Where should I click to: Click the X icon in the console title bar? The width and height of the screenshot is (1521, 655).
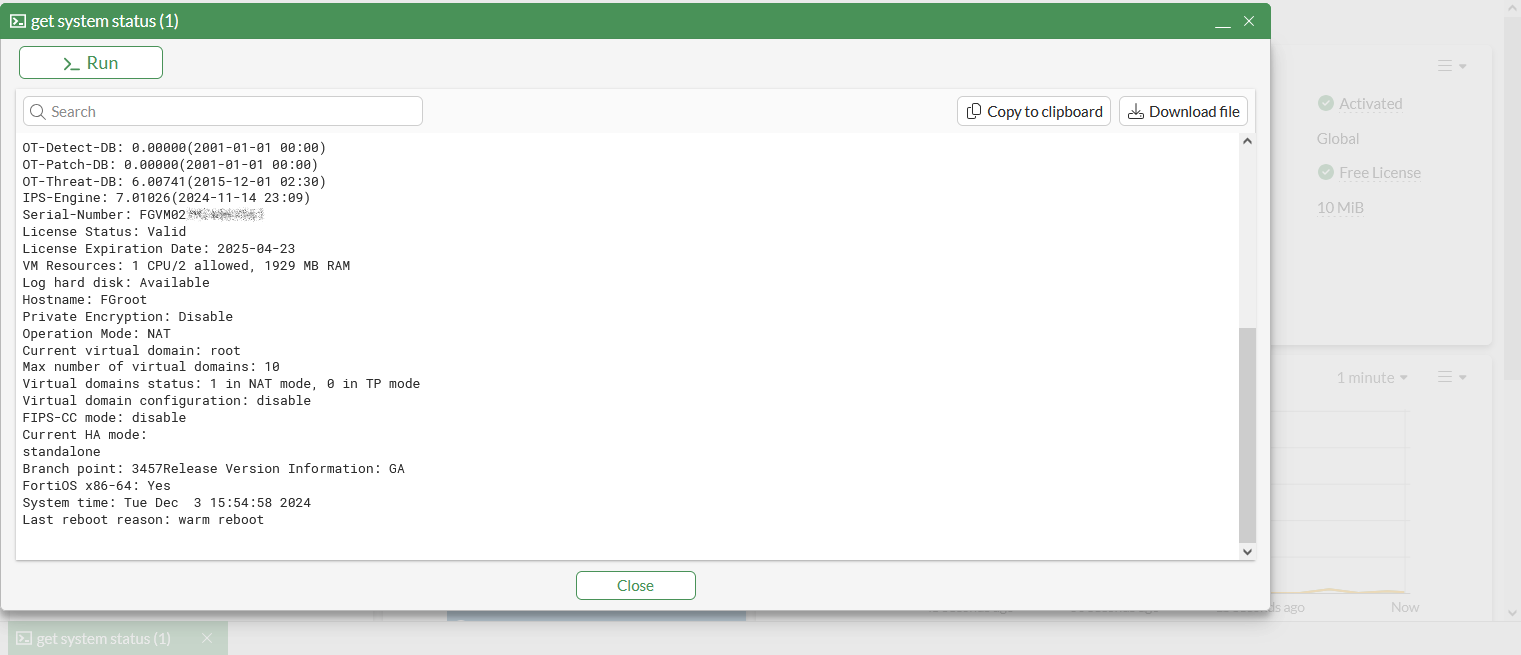(1249, 21)
